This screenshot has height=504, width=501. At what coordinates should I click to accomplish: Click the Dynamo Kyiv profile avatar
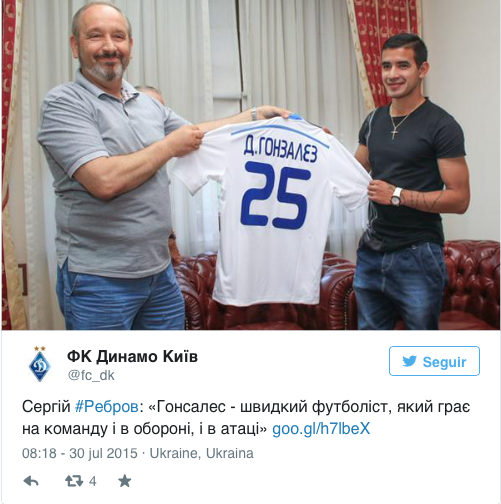click(x=40, y=365)
